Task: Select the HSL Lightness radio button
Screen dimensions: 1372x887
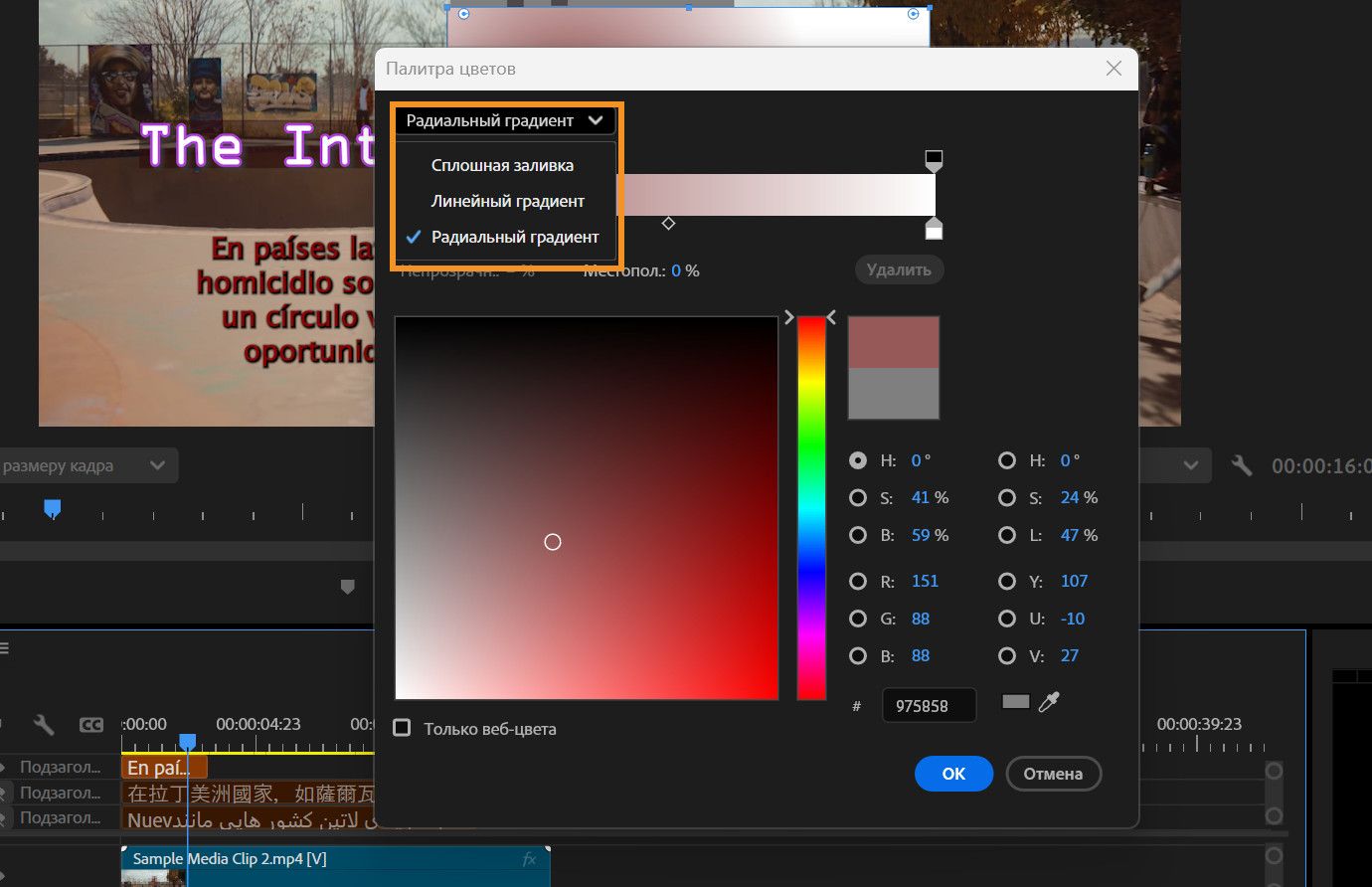Action: pos(1007,535)
